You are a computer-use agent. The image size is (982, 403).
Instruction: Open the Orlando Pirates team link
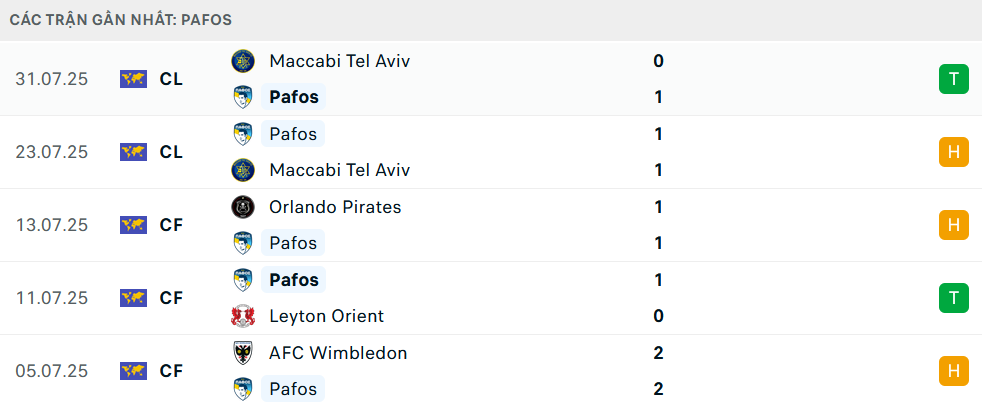(x=335, y=207)
